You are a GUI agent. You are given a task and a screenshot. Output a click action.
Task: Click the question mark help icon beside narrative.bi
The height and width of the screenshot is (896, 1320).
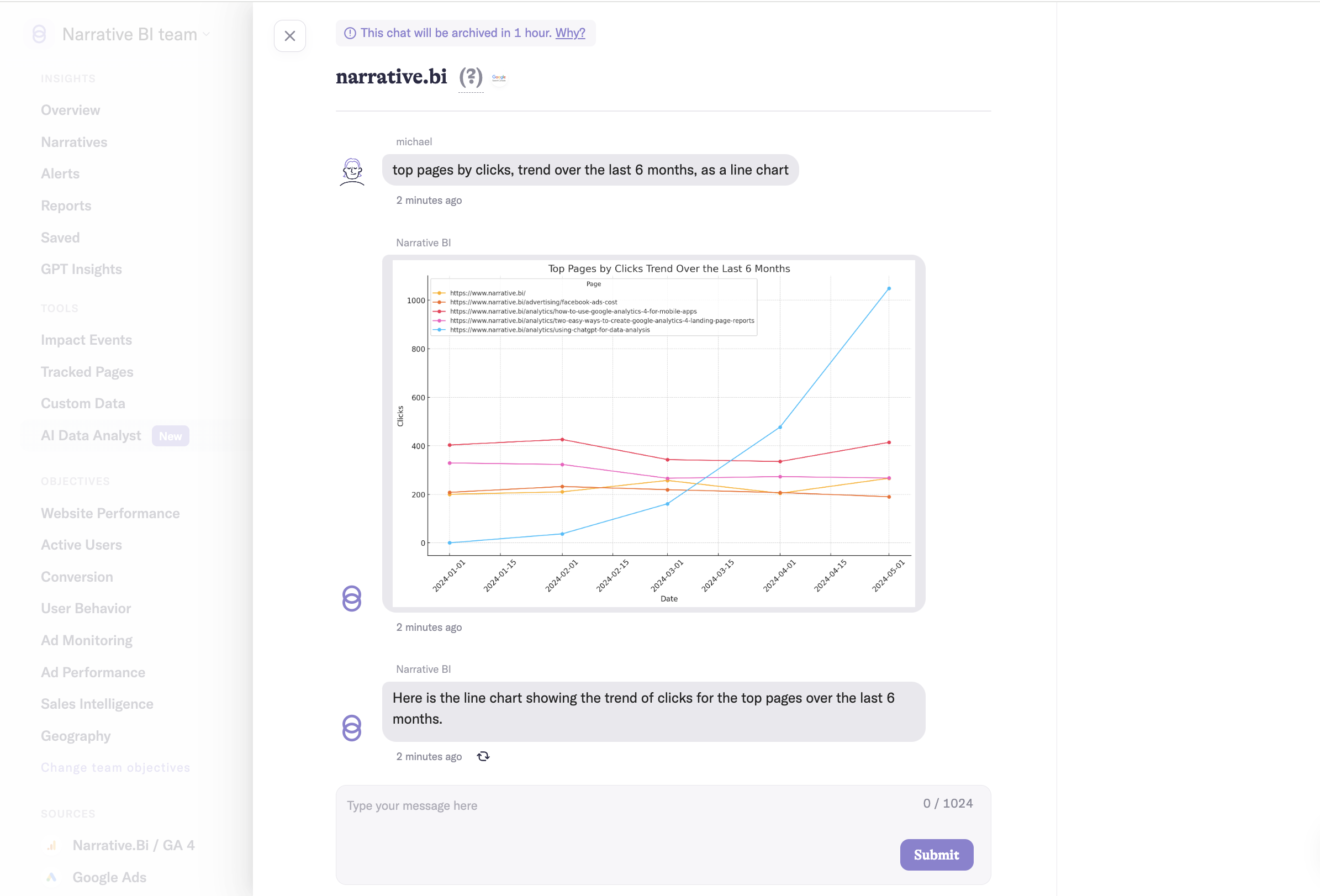click(471, 77)
